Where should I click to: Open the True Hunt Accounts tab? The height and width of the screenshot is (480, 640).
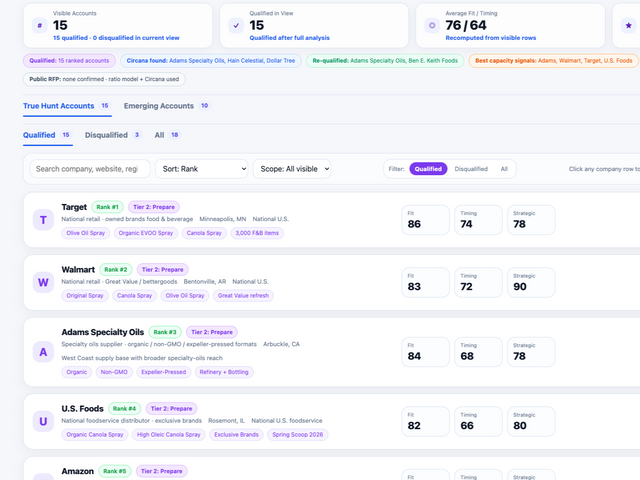pos(67,106)
